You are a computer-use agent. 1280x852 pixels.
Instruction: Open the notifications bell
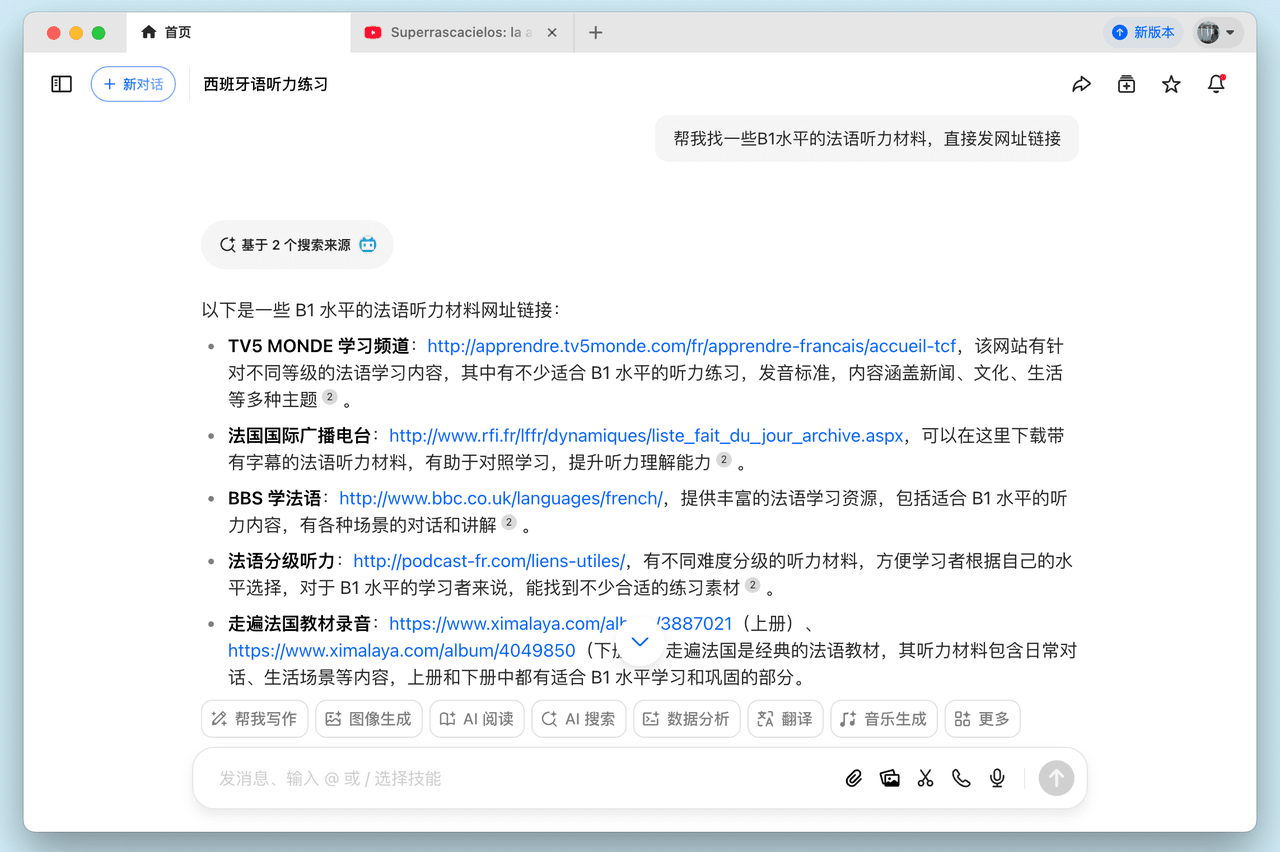1216,85
